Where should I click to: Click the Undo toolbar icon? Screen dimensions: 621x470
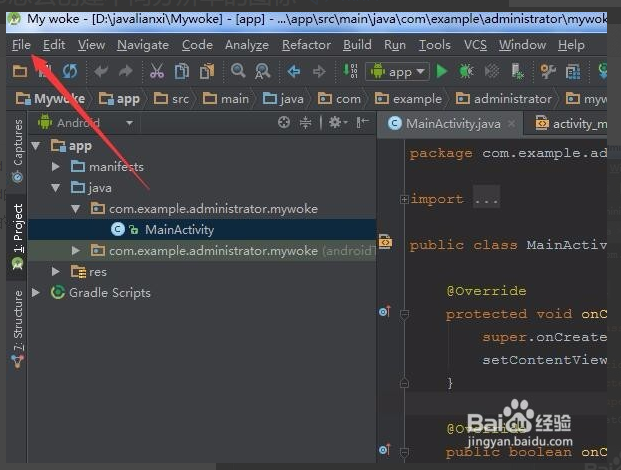[101, 72]
